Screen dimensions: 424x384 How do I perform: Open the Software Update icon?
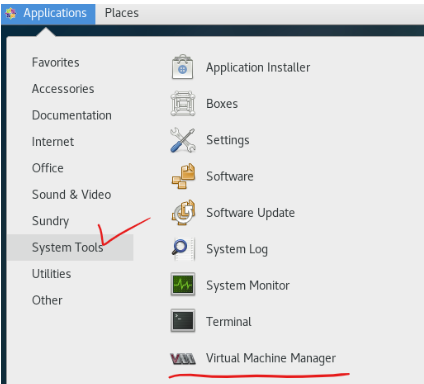(x=183, y=213)
